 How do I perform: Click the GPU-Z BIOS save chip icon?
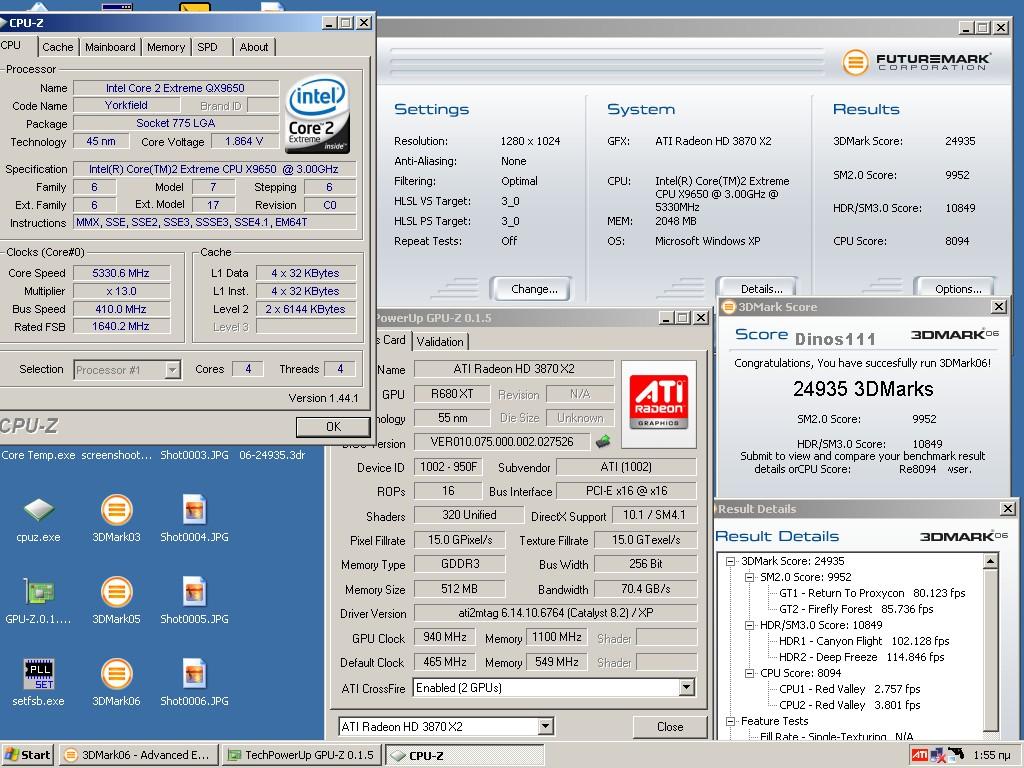[x=603, y=441]
